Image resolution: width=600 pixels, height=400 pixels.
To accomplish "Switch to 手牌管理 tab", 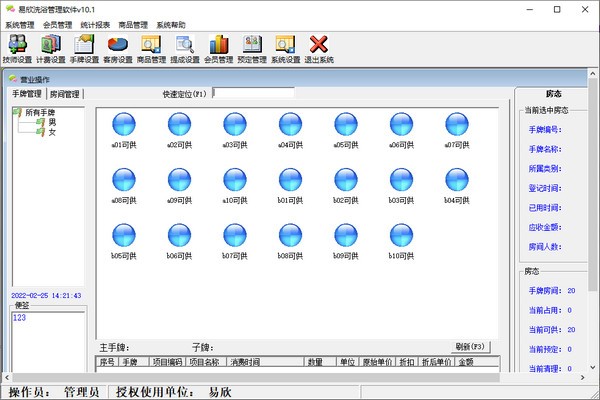I will pyautogui.click(x=26, y=94).
